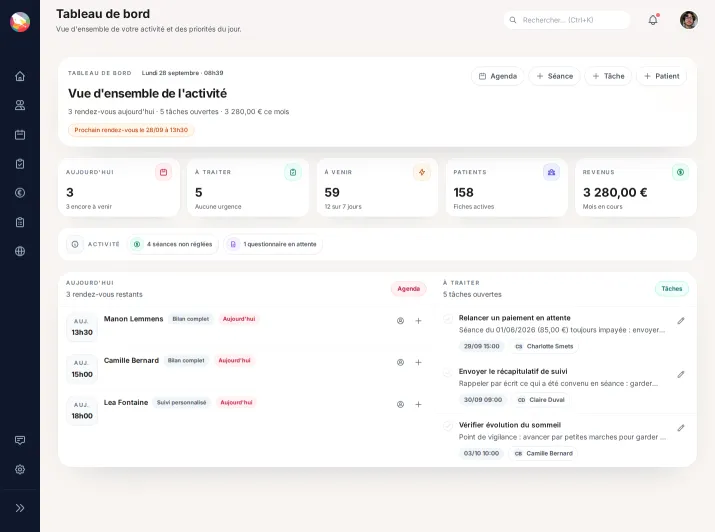
Task: Open the 1 questionnaire en attente chip
Action: click(x=273, y=244)
